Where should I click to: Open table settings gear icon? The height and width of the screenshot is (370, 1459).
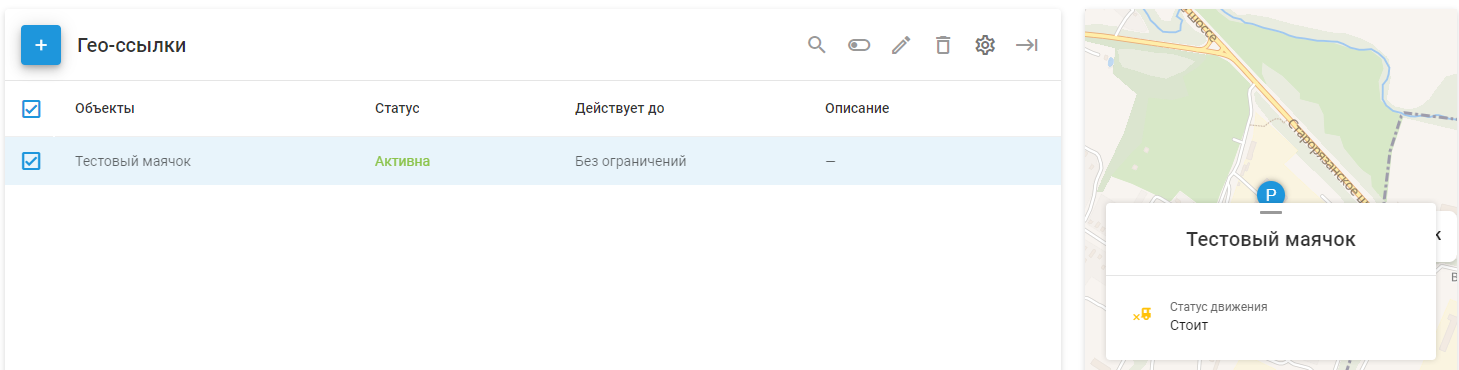pyautogui.click(x=985, y=45)
